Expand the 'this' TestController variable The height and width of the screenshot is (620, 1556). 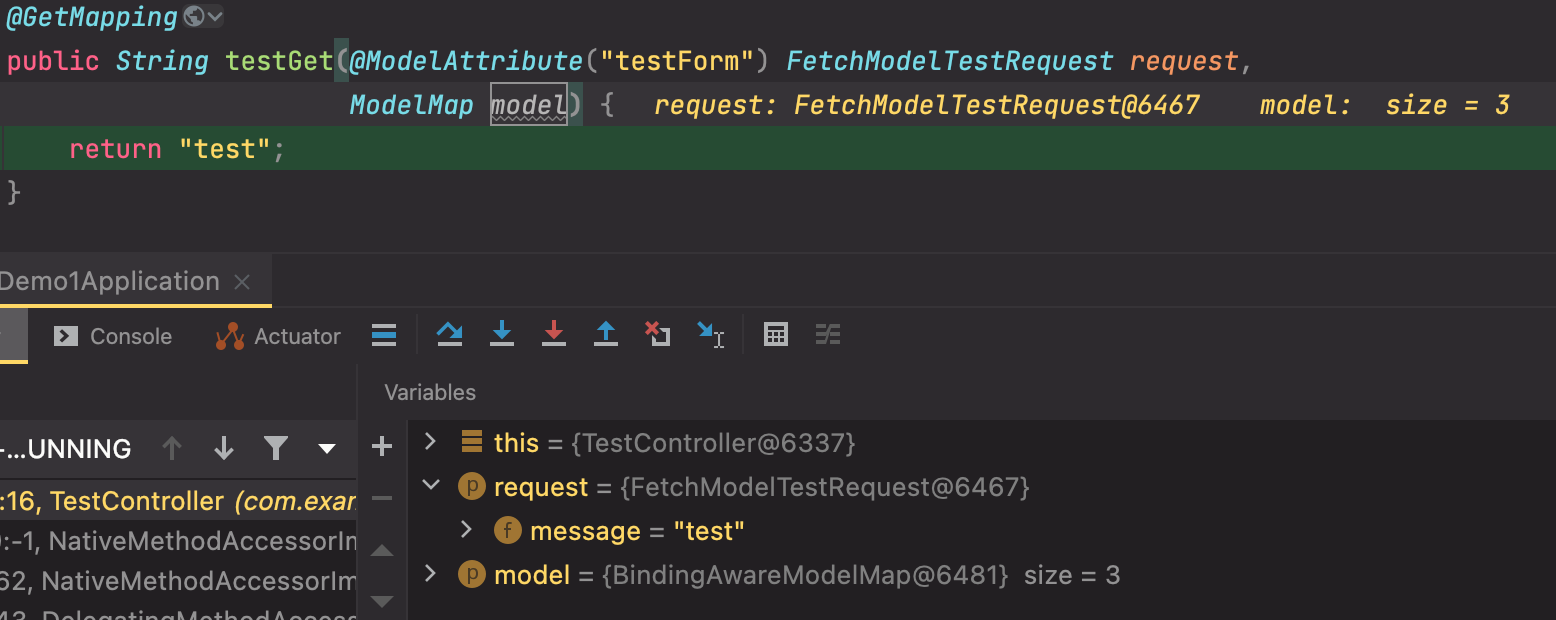430,441
